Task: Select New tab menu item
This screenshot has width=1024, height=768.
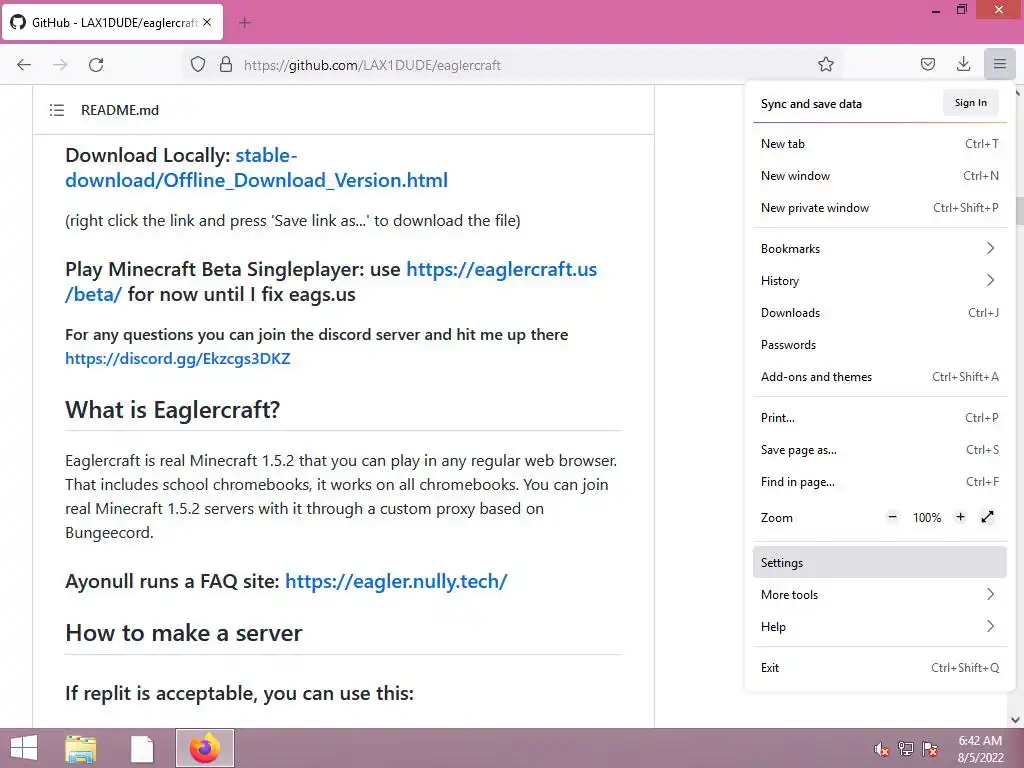Action: point(880,144)
